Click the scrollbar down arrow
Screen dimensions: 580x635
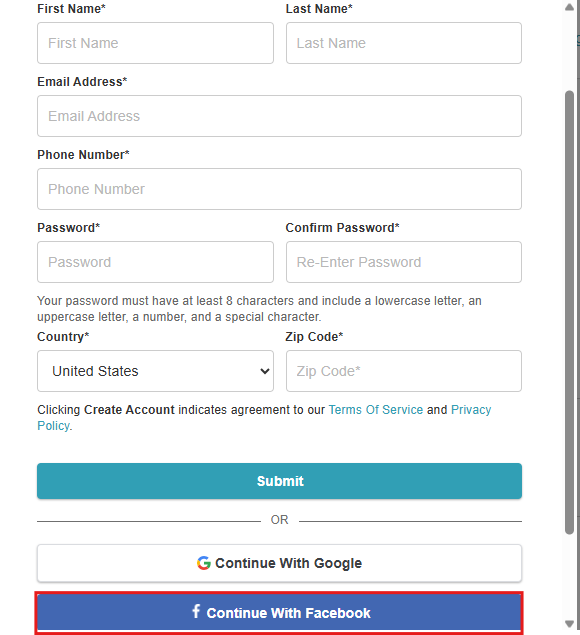click(x=569, y=624)
